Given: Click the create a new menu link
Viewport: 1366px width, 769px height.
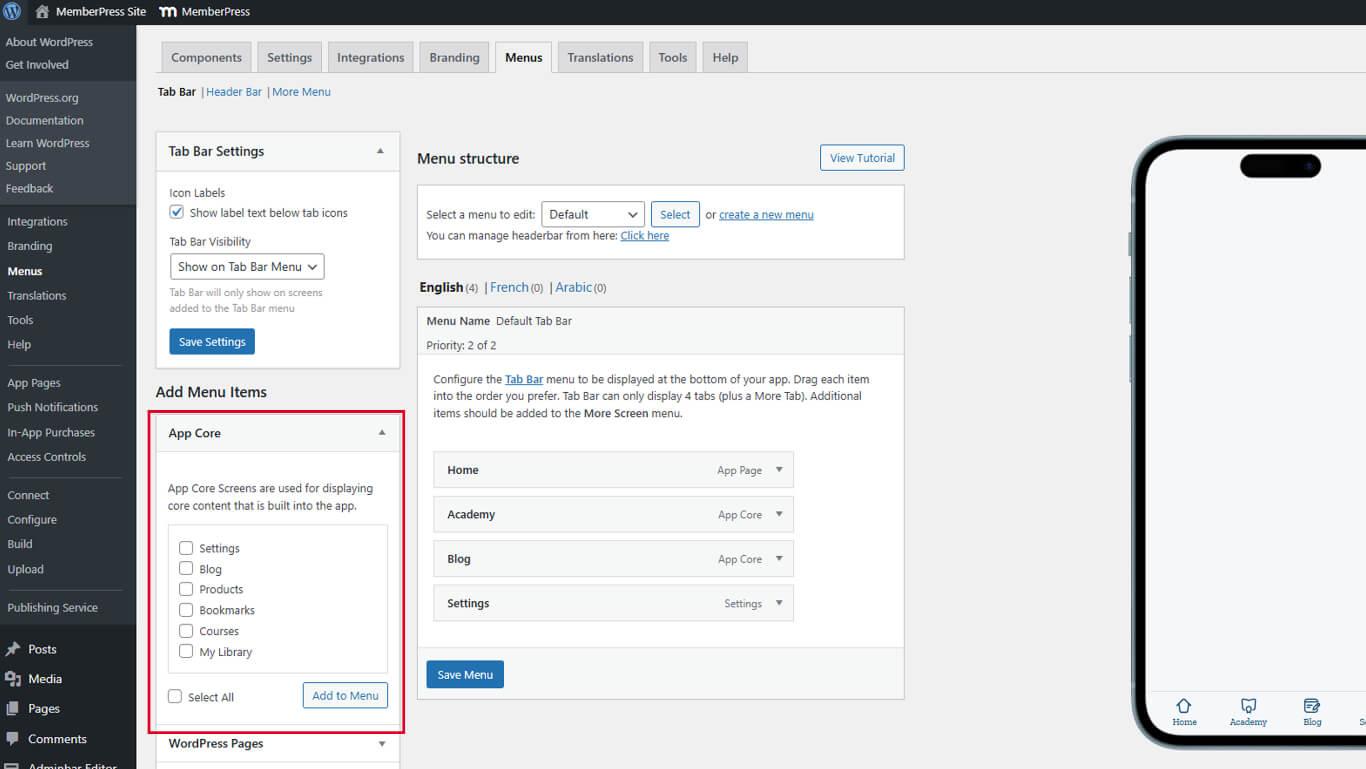Looking at the screenshot, I should coord(766,215).
